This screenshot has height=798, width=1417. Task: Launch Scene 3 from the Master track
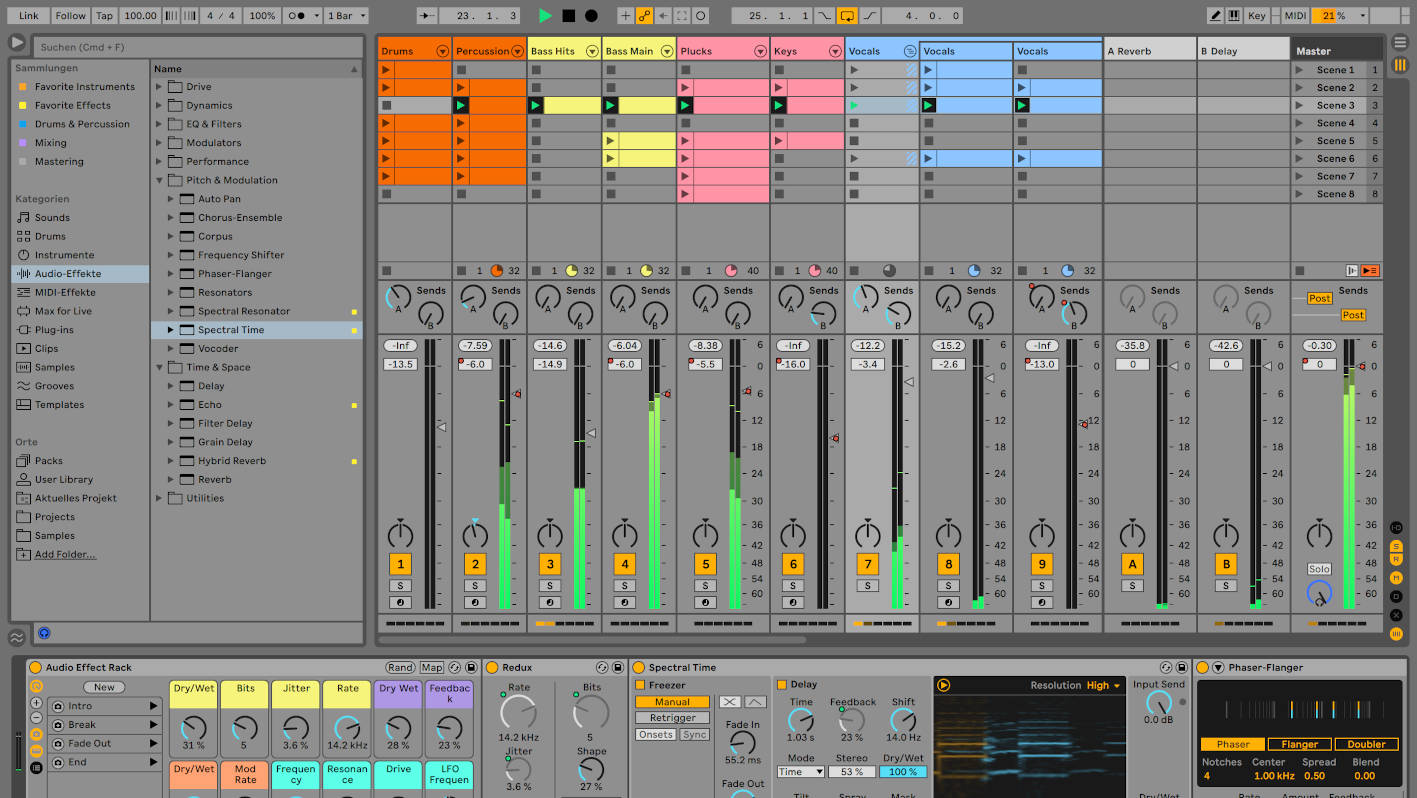tap(1299, 106)
